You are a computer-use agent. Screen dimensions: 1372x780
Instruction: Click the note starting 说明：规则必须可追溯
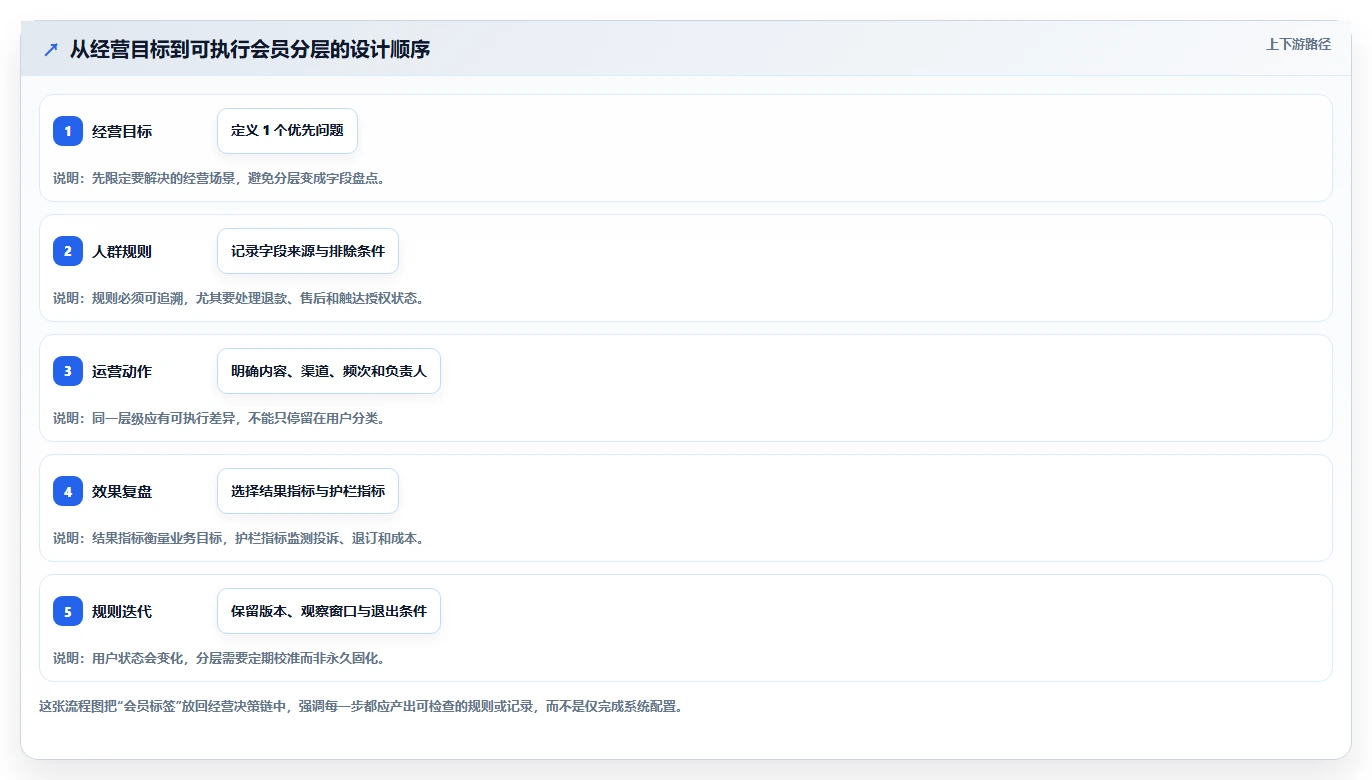239,298
